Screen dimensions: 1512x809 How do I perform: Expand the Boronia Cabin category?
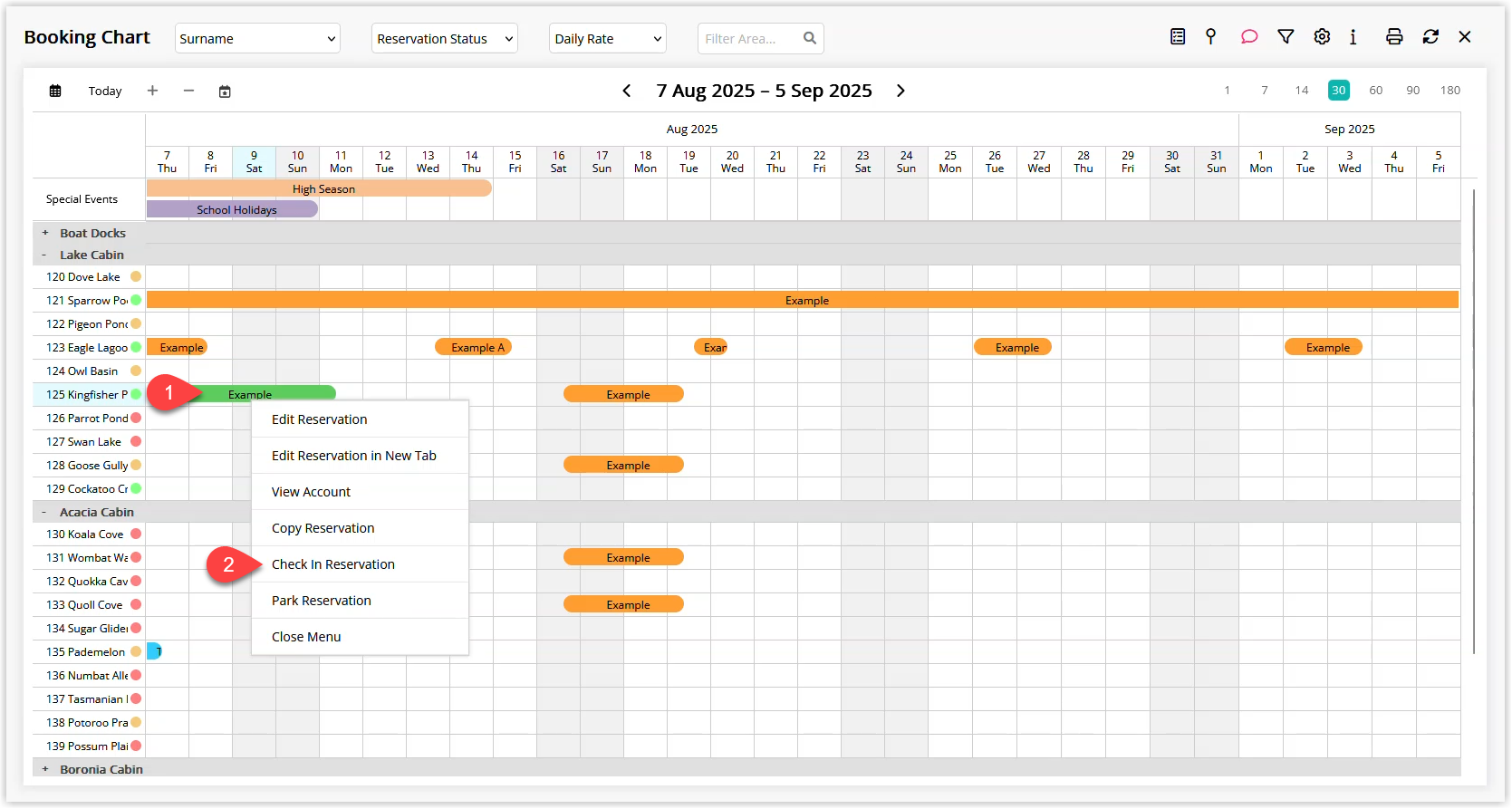[x=45, y=769]
